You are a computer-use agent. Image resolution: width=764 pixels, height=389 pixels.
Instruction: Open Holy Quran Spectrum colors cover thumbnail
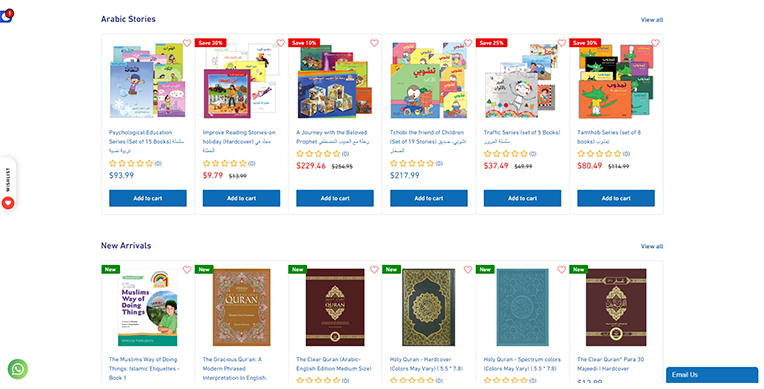pos(522,307)
